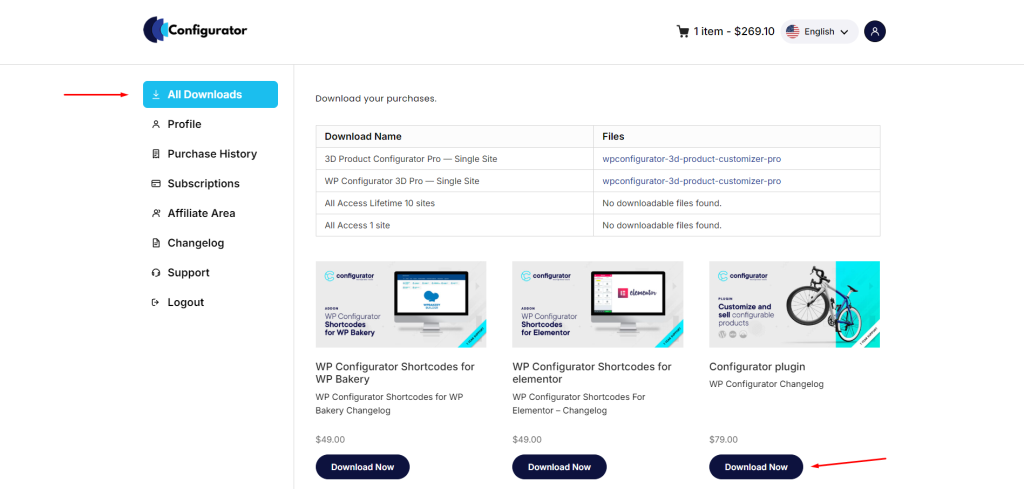Download WP Bakery Shortcodes addon

(x=362, y=467)
